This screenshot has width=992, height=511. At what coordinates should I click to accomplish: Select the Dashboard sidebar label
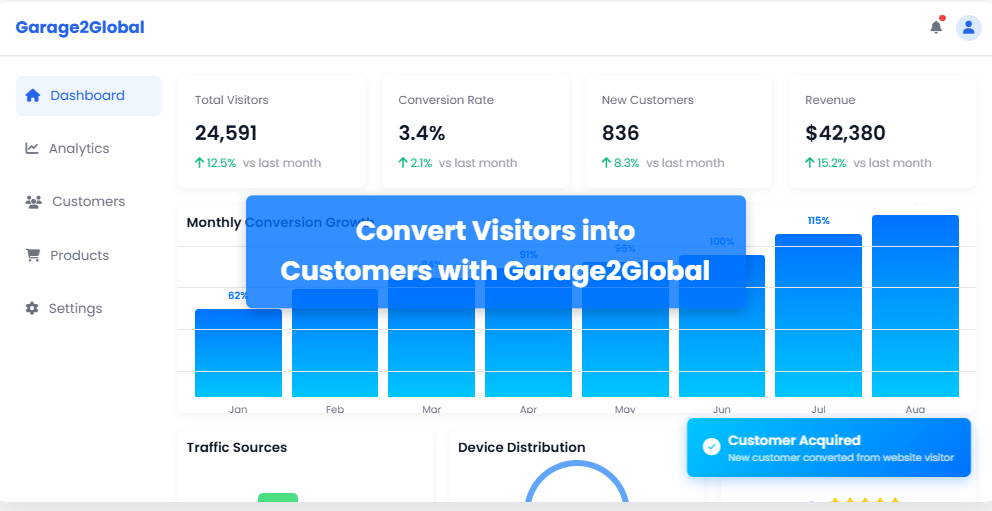pos(87,95)
